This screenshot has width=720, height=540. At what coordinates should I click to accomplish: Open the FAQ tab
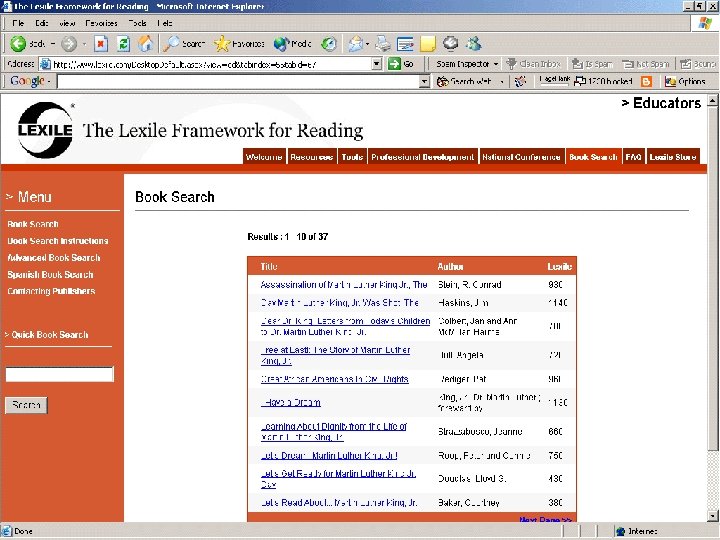[633, 157]
